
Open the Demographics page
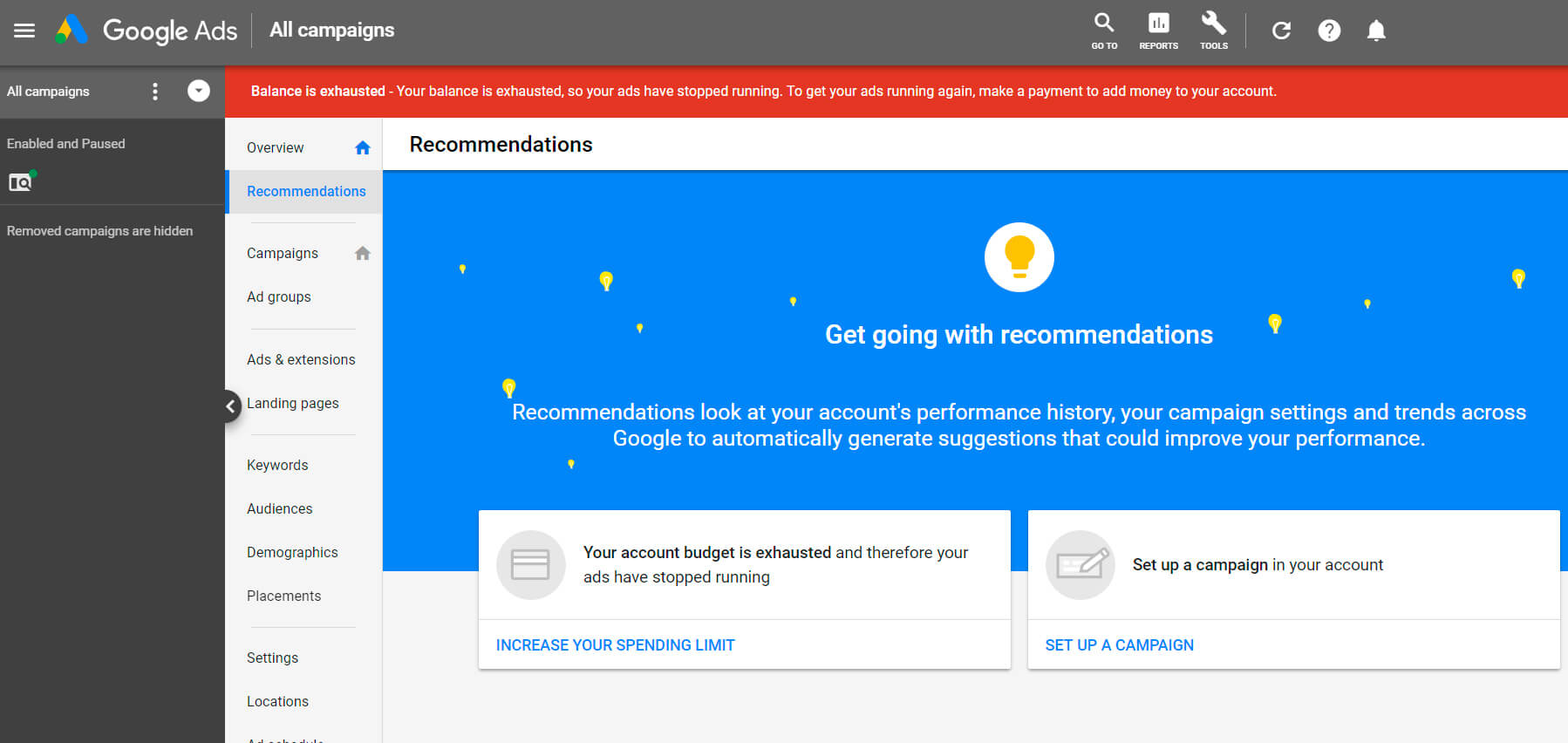(x=292, y=553)
